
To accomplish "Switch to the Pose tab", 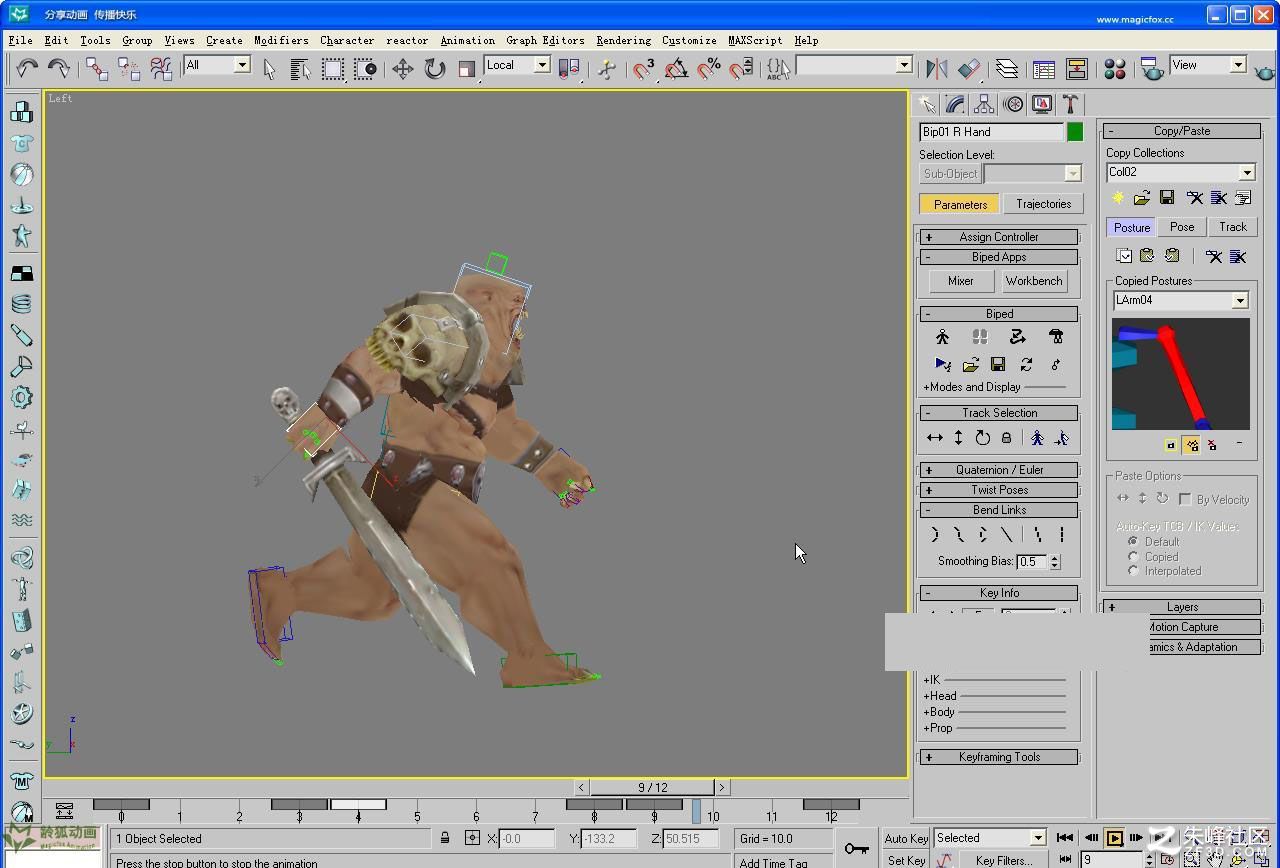I will point(1182,227).
